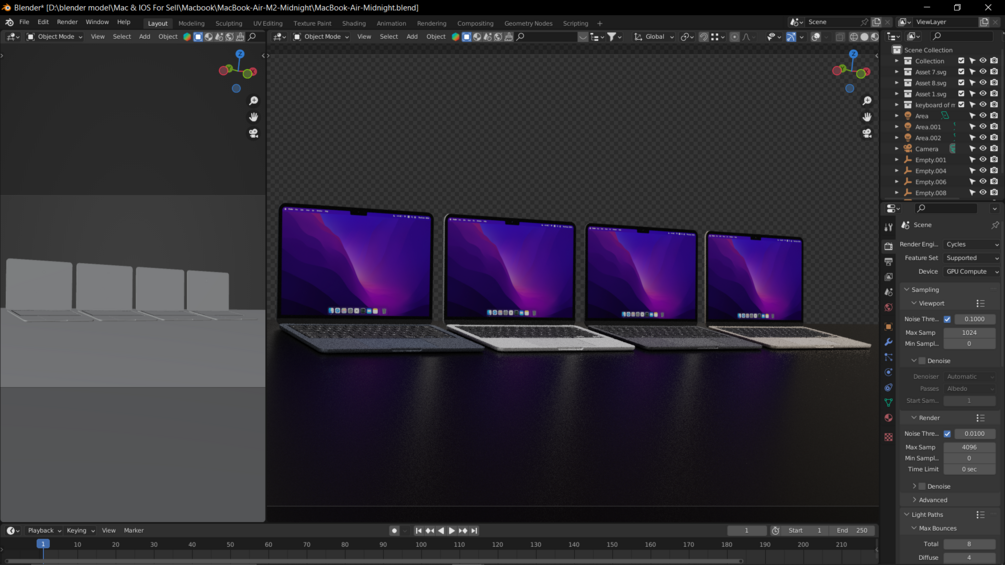Open the Window menu
This screenshot has width=1005, height=565.
pos(97,22)
